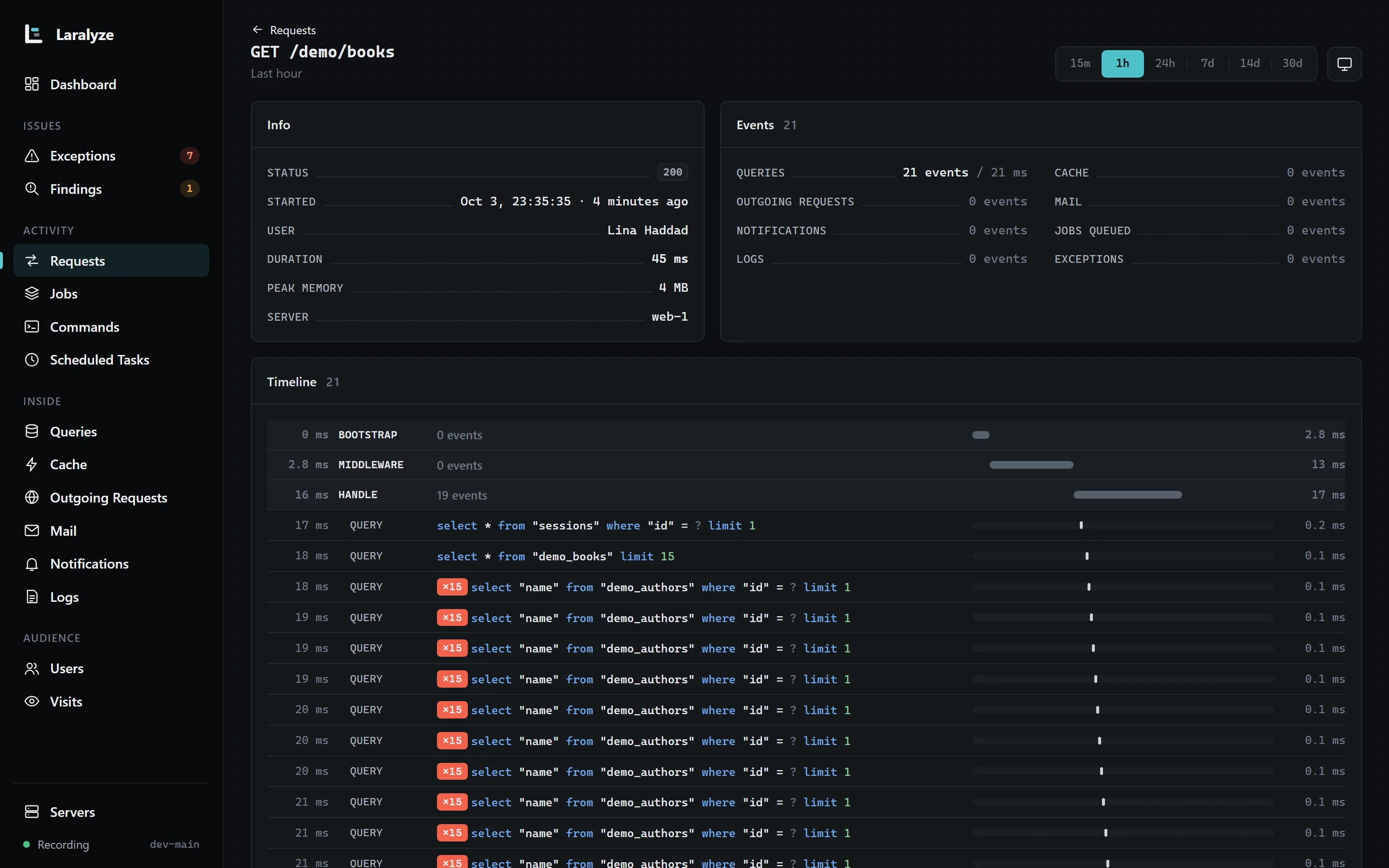Viewport: 1389px width, 868px height.
Task: Click the Commands terminal icon
Action: click(x=31, y=326)
